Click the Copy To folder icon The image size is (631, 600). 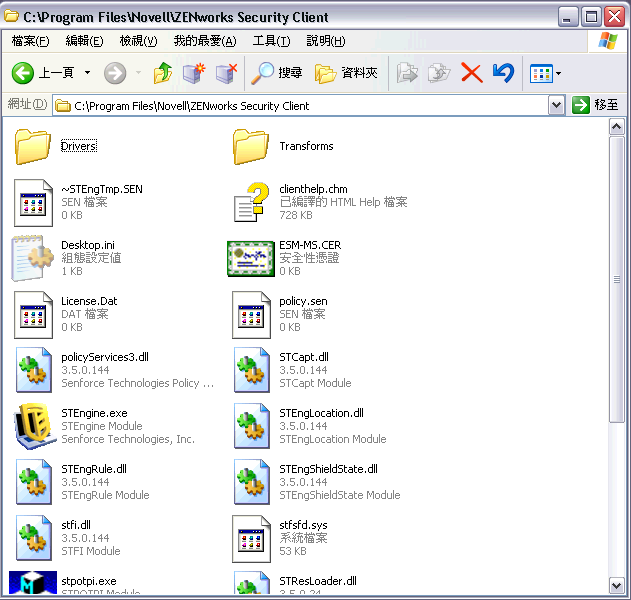tap(439, 73)
